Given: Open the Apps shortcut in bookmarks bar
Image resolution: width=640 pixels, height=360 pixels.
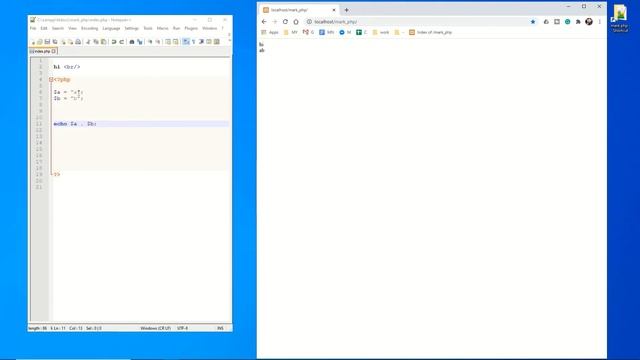Looking at the screenshot, I should [270, 32].
